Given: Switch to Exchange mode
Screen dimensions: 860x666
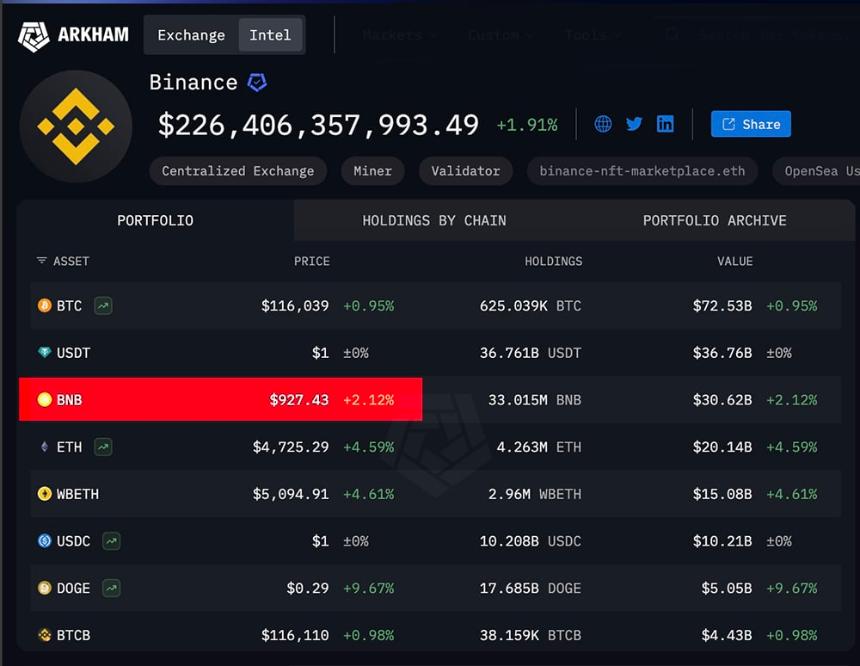Looking at the screenshot, I should [x=191, y=35].
